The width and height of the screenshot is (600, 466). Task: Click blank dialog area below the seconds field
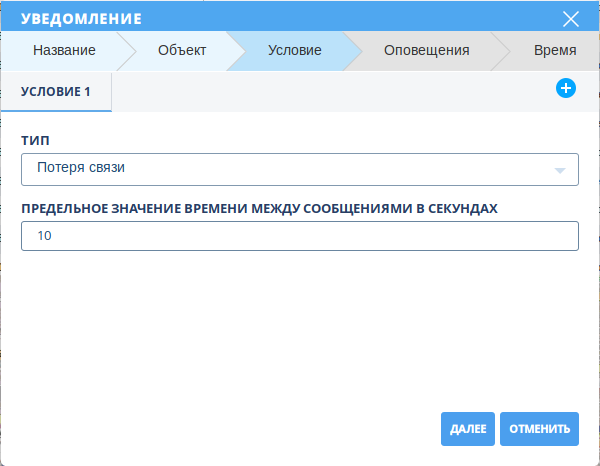(x=300, y=330)
